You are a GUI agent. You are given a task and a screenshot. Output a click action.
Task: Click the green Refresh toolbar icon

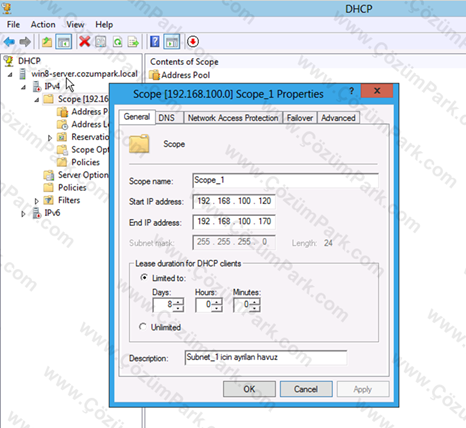click(117, 42)
